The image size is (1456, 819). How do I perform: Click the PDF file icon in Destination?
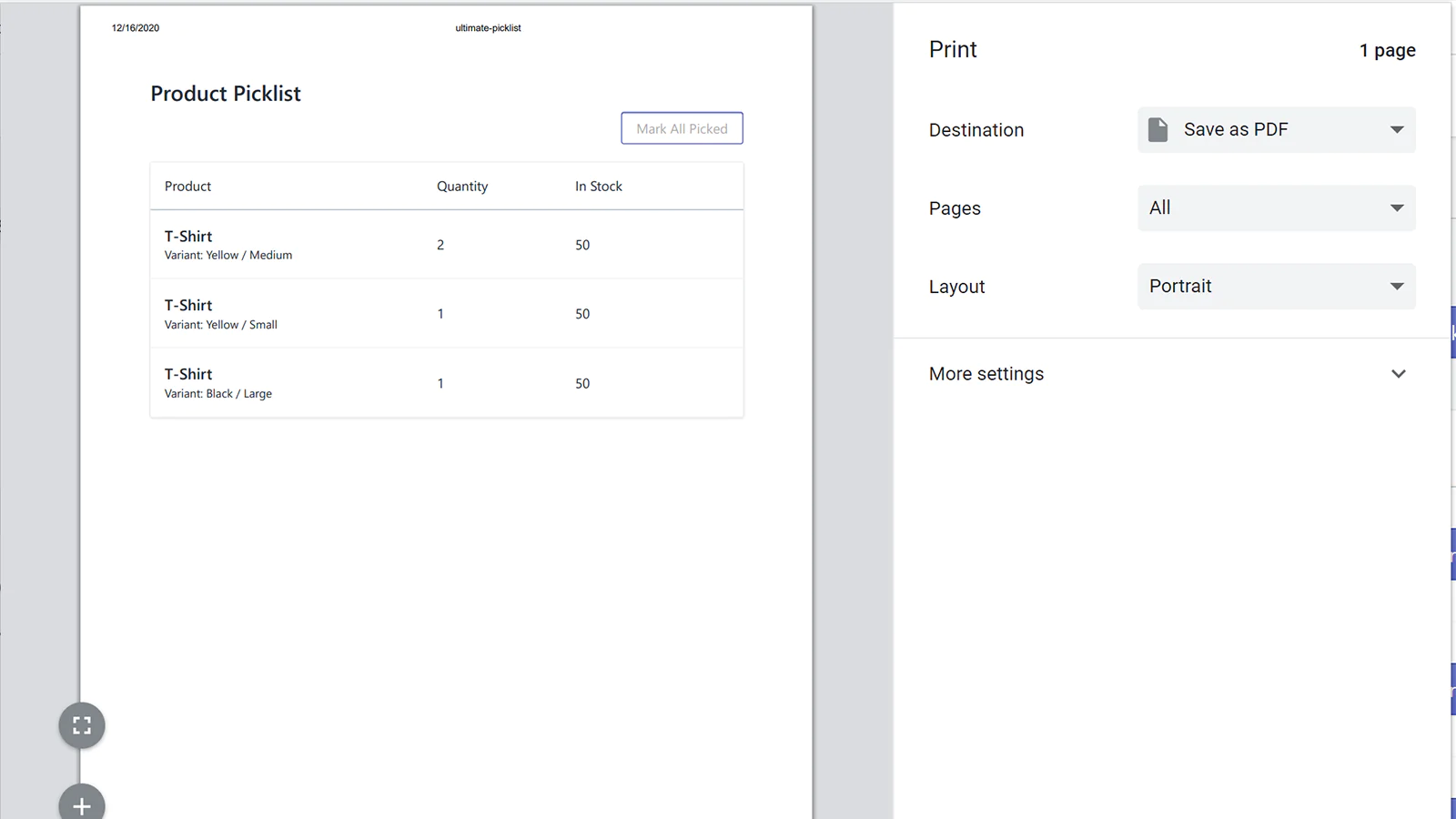1158,129
